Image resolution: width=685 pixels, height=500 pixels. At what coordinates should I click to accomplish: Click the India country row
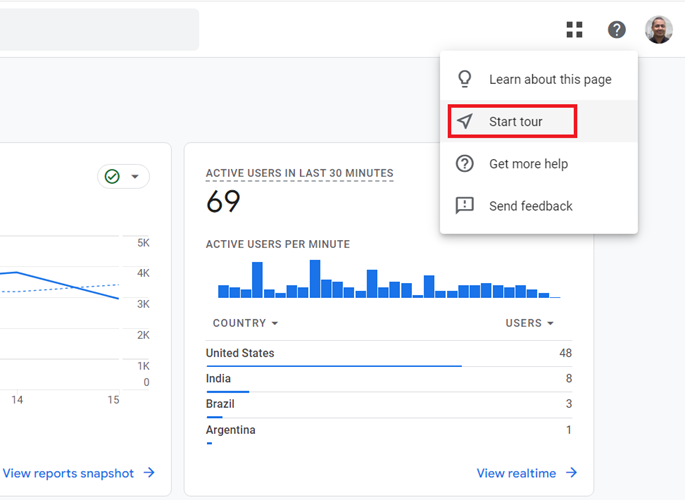(218, 379)
